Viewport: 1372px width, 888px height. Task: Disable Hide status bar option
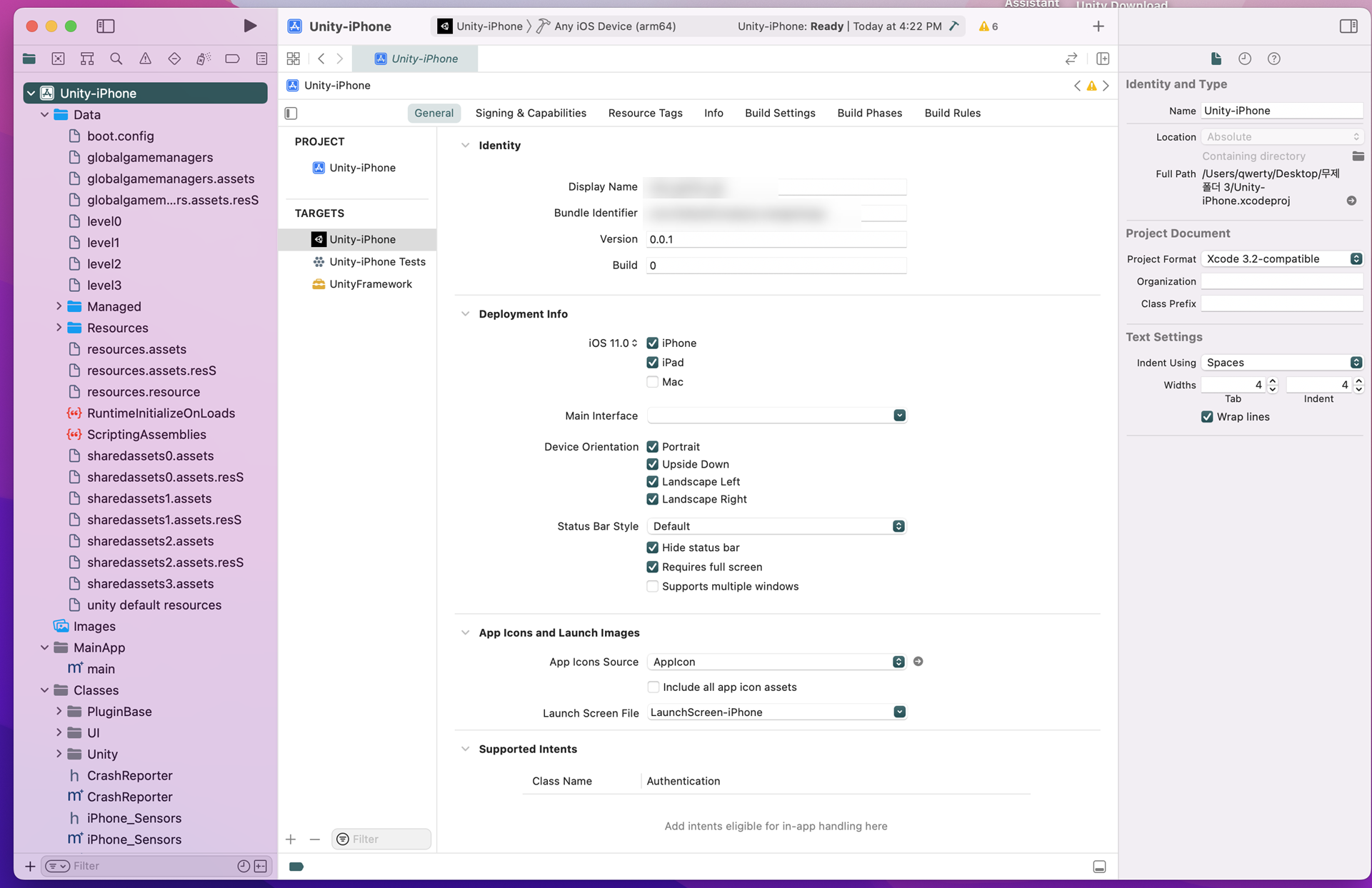pos(652,548)
